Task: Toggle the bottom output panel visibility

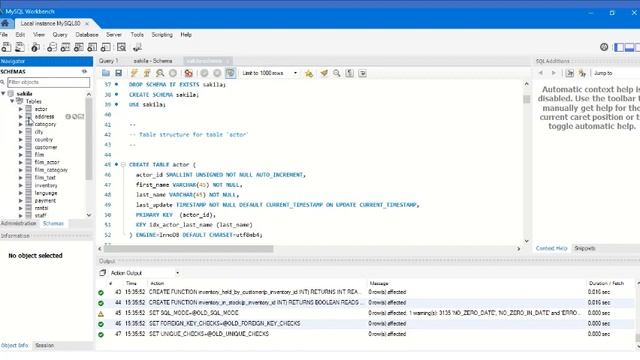Action: pos(629,47)
